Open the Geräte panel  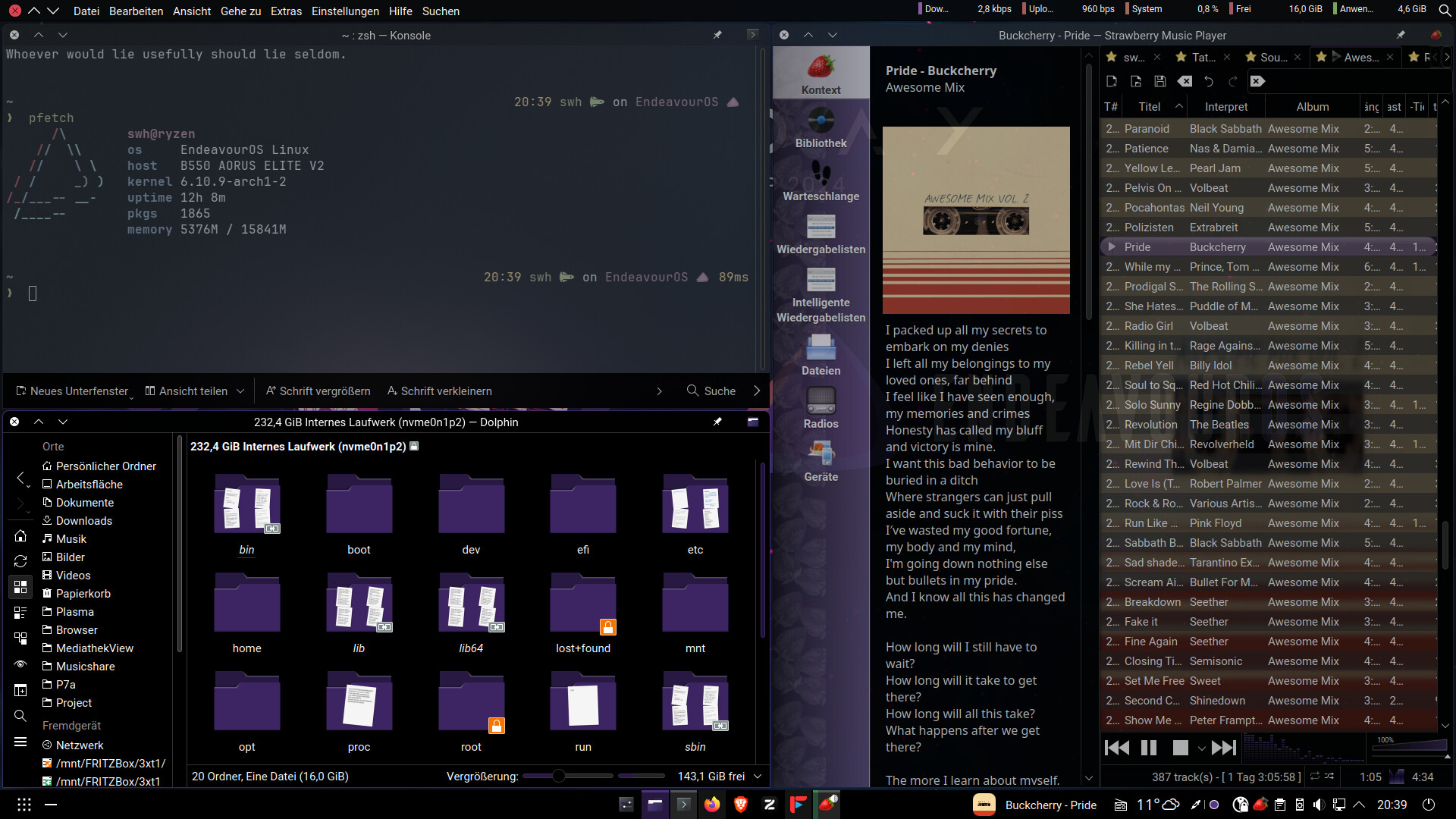pyautogui.click(x=821, y=461)
